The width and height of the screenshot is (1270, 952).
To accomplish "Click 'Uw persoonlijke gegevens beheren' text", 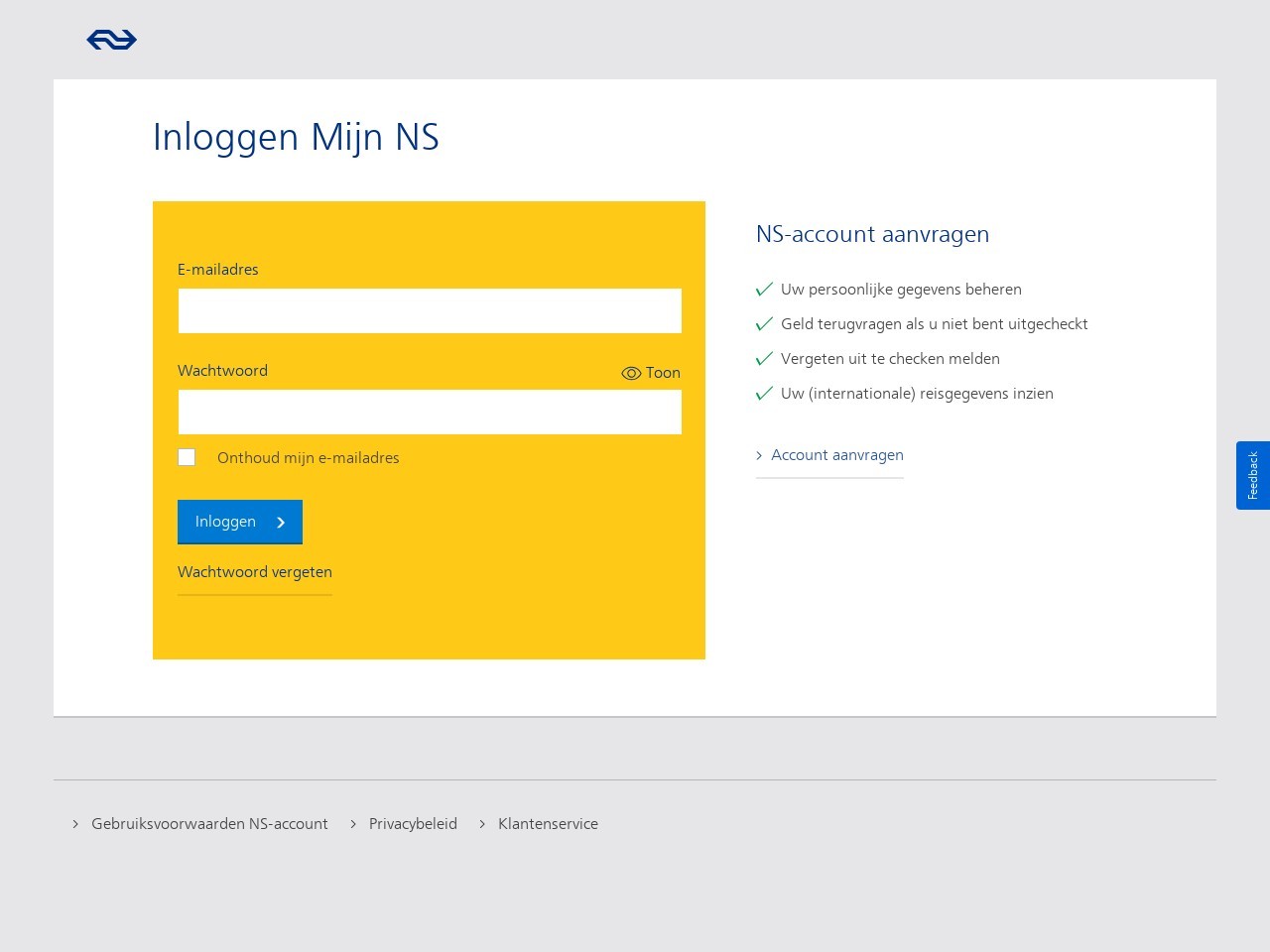I will coord(901,290).
